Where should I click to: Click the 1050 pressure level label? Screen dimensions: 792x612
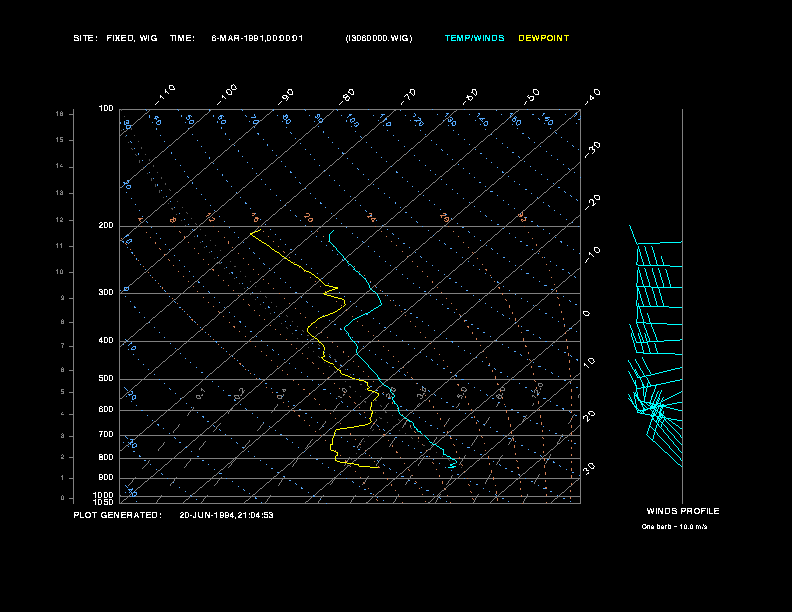coord(104,502)
